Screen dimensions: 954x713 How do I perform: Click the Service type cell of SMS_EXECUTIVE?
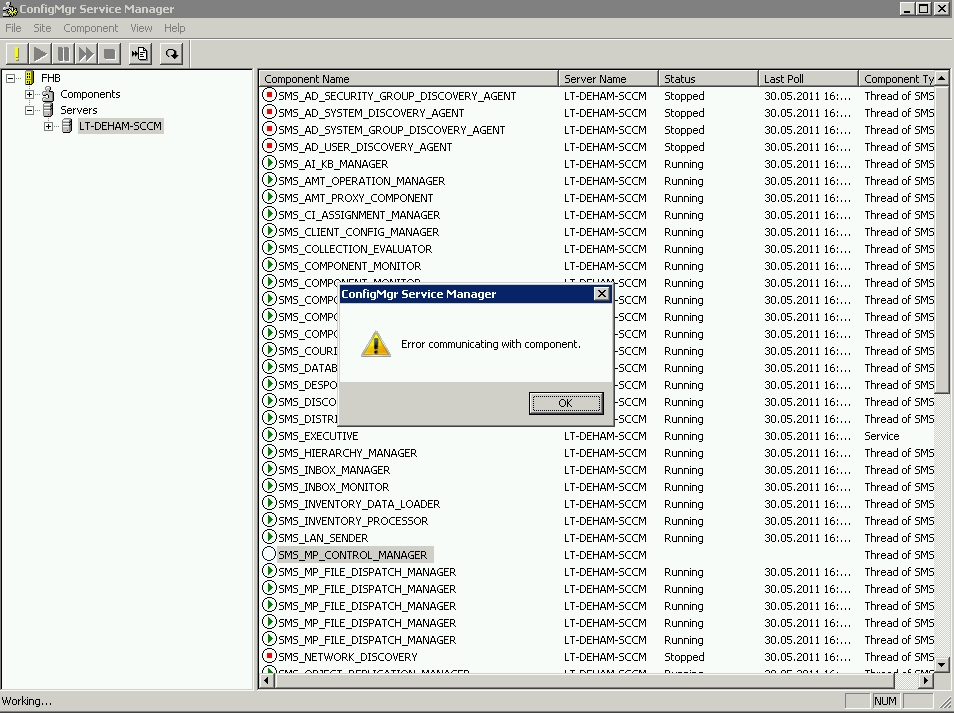pos(882,436)
